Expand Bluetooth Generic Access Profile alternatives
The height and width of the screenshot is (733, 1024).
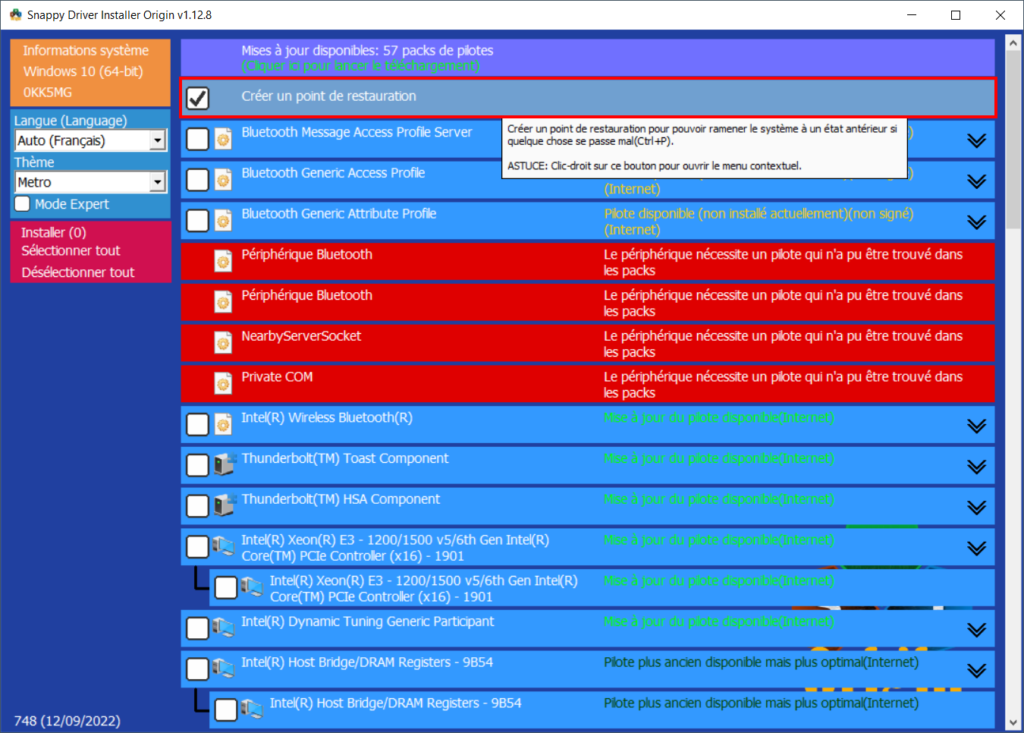[x=976, y=181]
